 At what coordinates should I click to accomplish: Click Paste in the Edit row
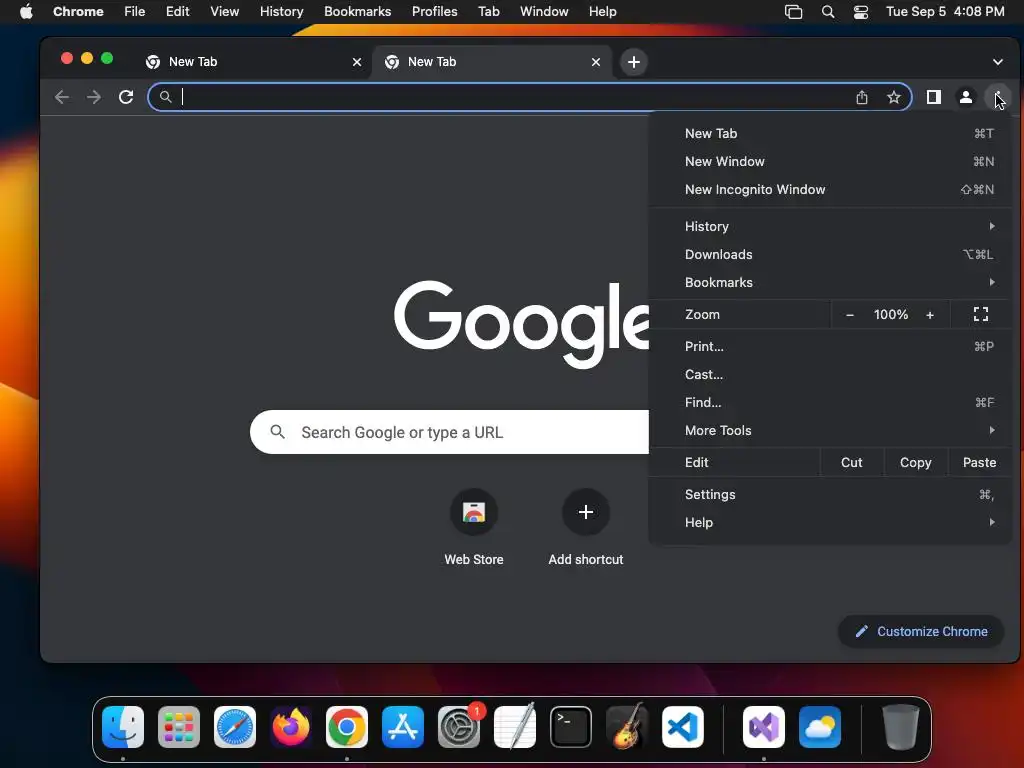tap(980, 462)
